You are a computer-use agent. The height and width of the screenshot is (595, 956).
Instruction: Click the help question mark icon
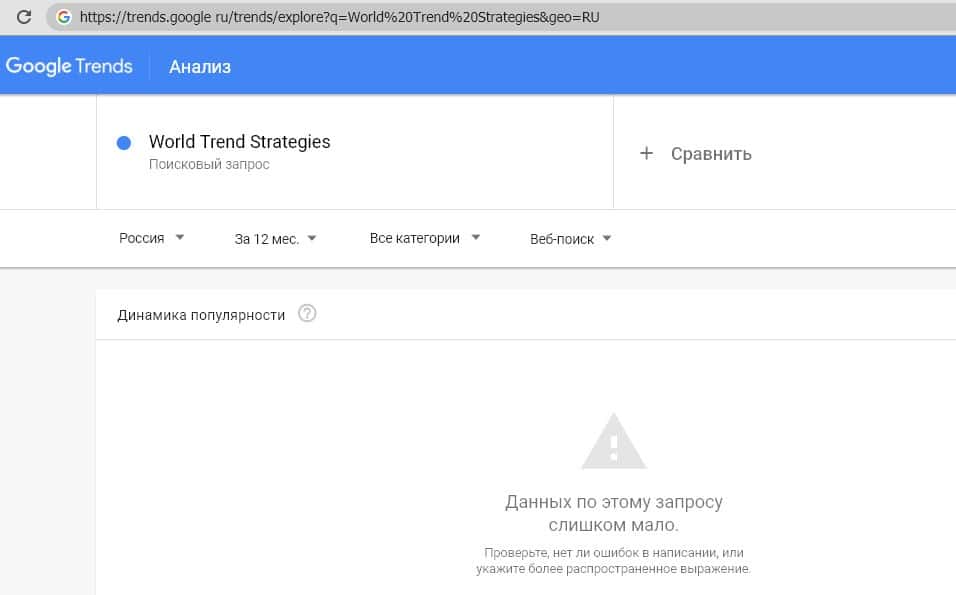pos(307,314)
